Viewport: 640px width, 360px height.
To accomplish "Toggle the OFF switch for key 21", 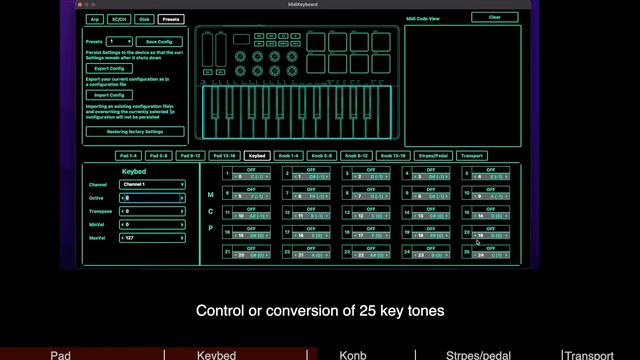I will 251,248.
